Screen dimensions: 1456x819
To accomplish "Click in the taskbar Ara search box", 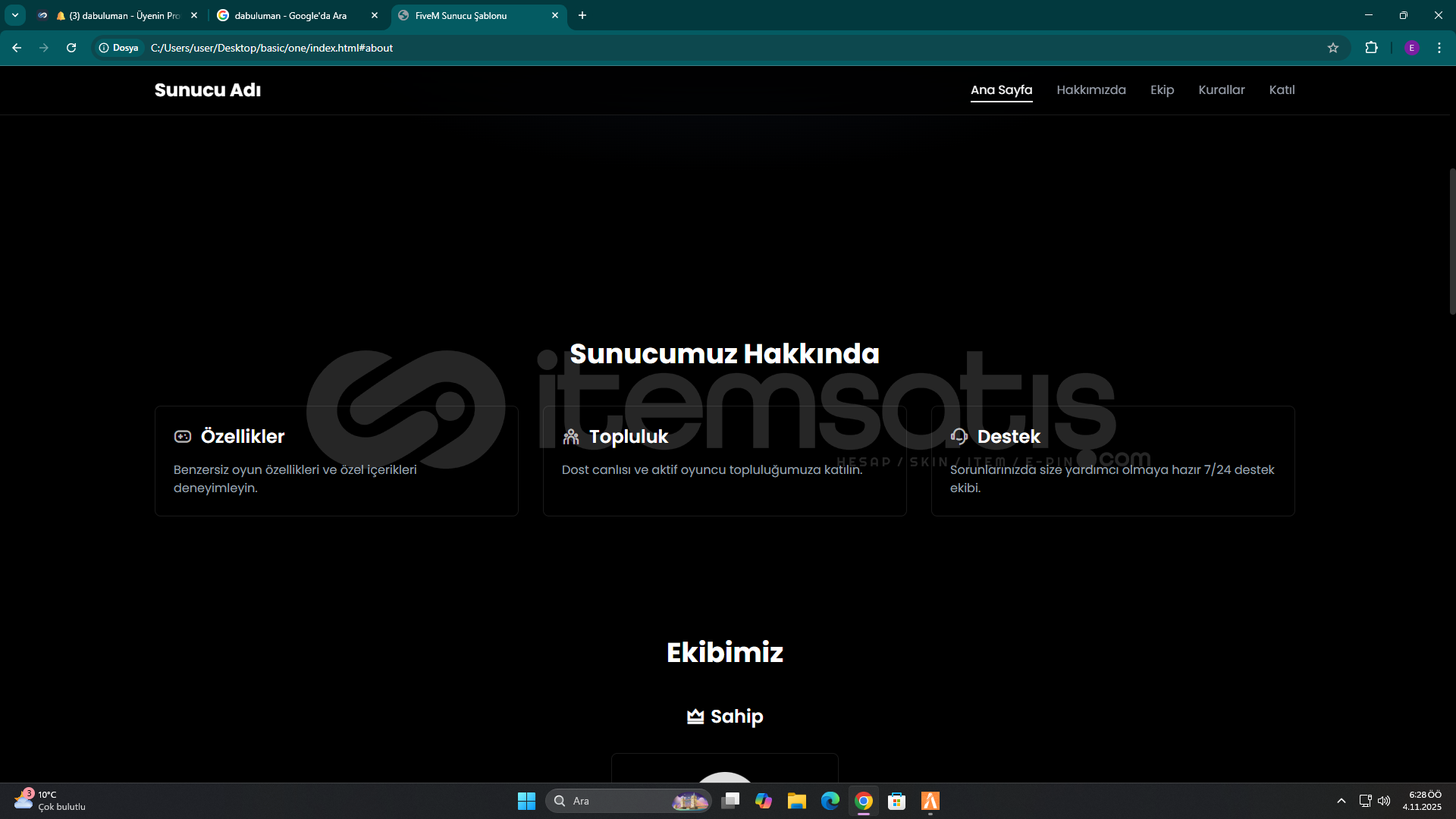I will 614,801.
